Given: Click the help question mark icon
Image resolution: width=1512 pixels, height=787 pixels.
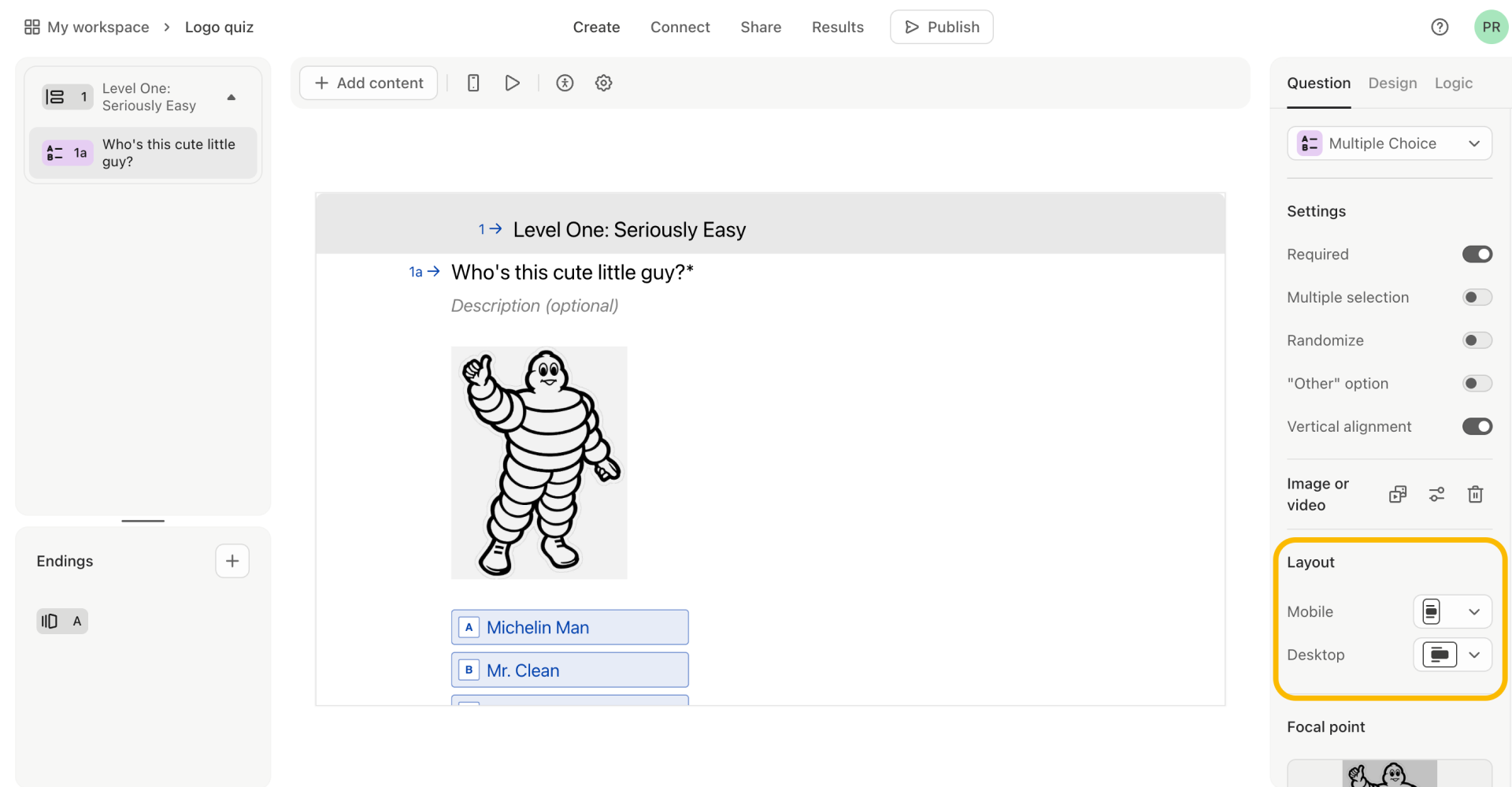Looking at the screenshot, I should pyautogui.click(x=1440, y=27).
